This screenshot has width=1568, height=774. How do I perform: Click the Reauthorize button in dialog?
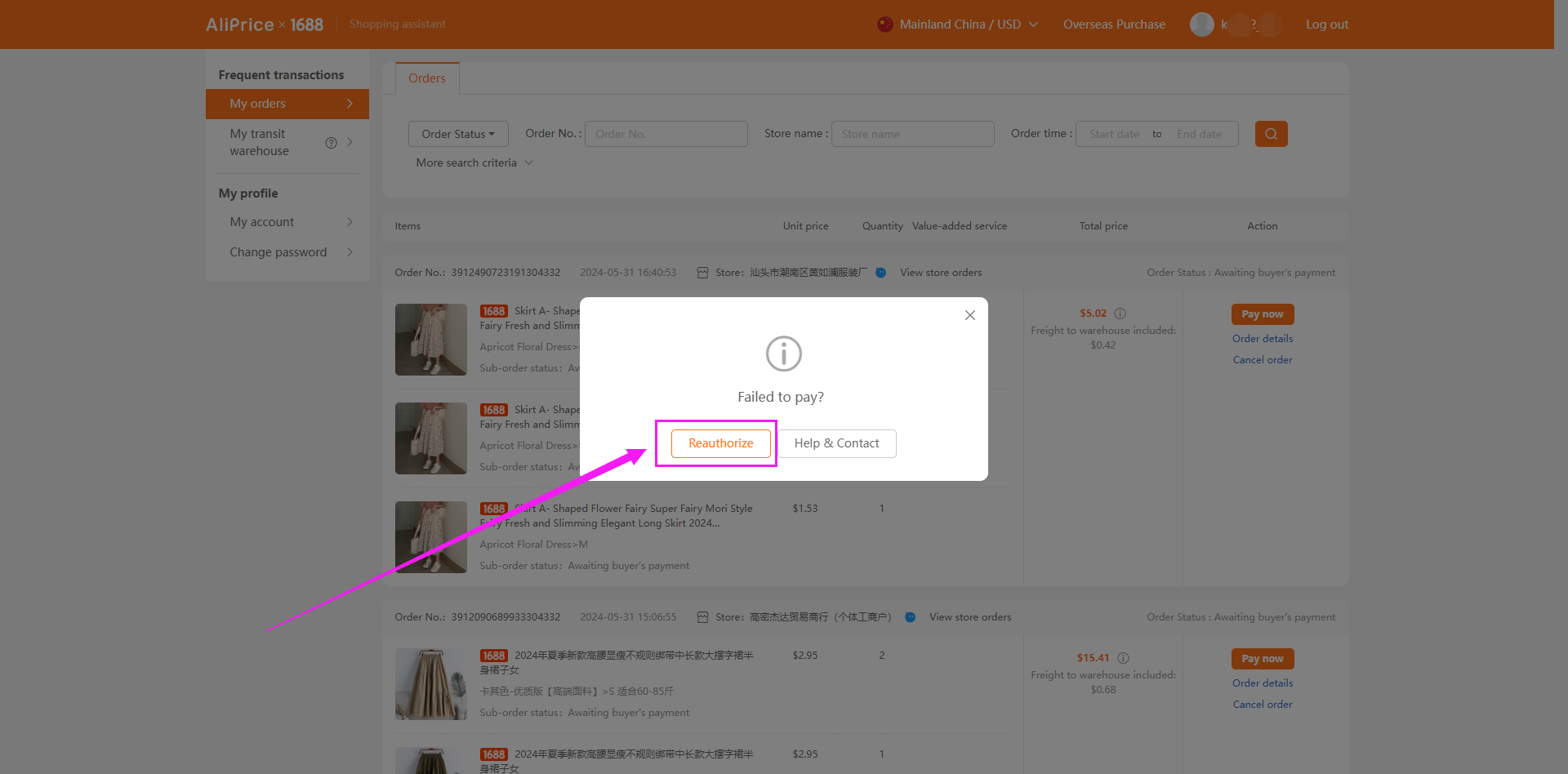pyautogui.click(x=720, y=443)
